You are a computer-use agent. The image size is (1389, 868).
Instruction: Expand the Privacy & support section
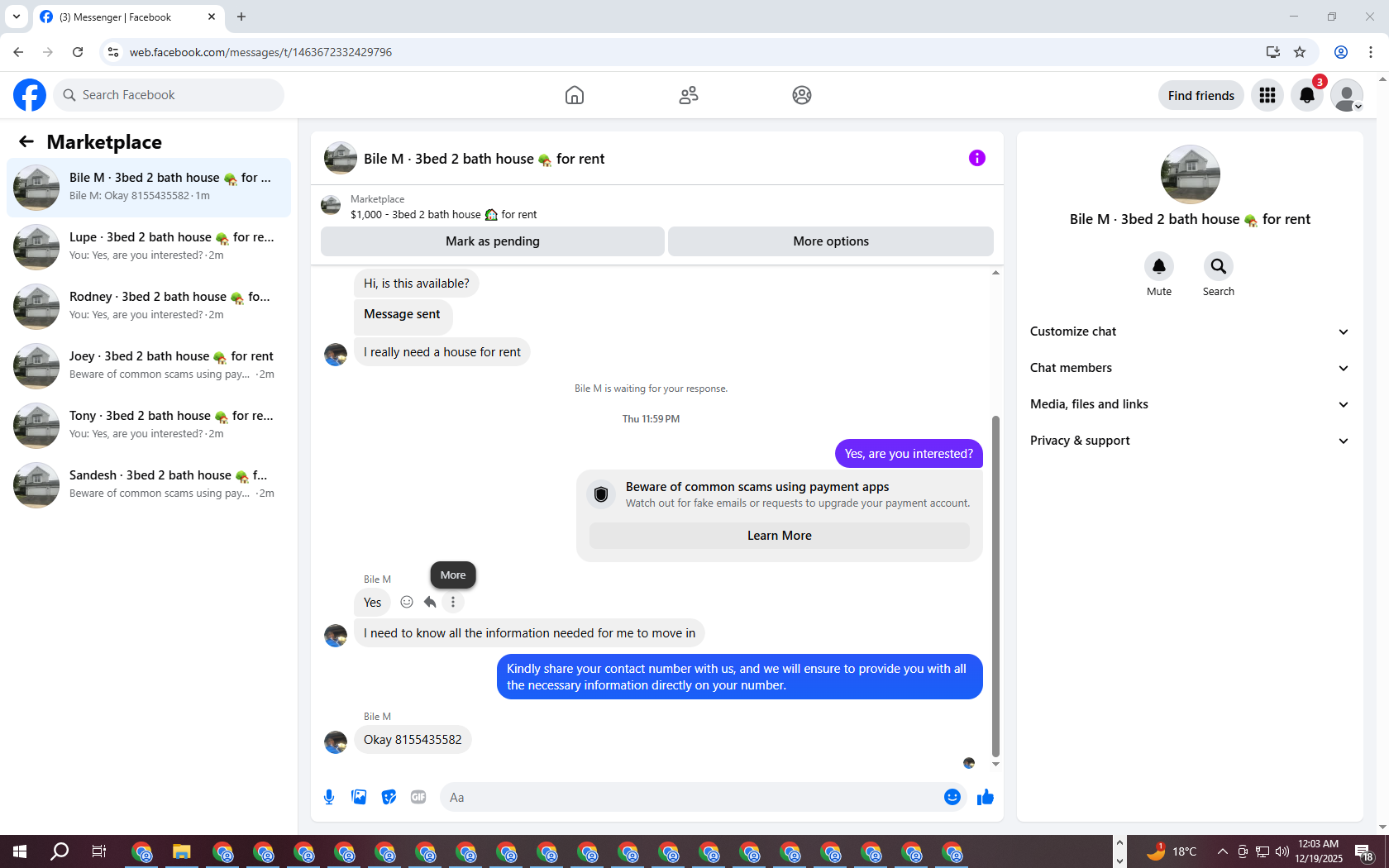tap(1190, 441)
